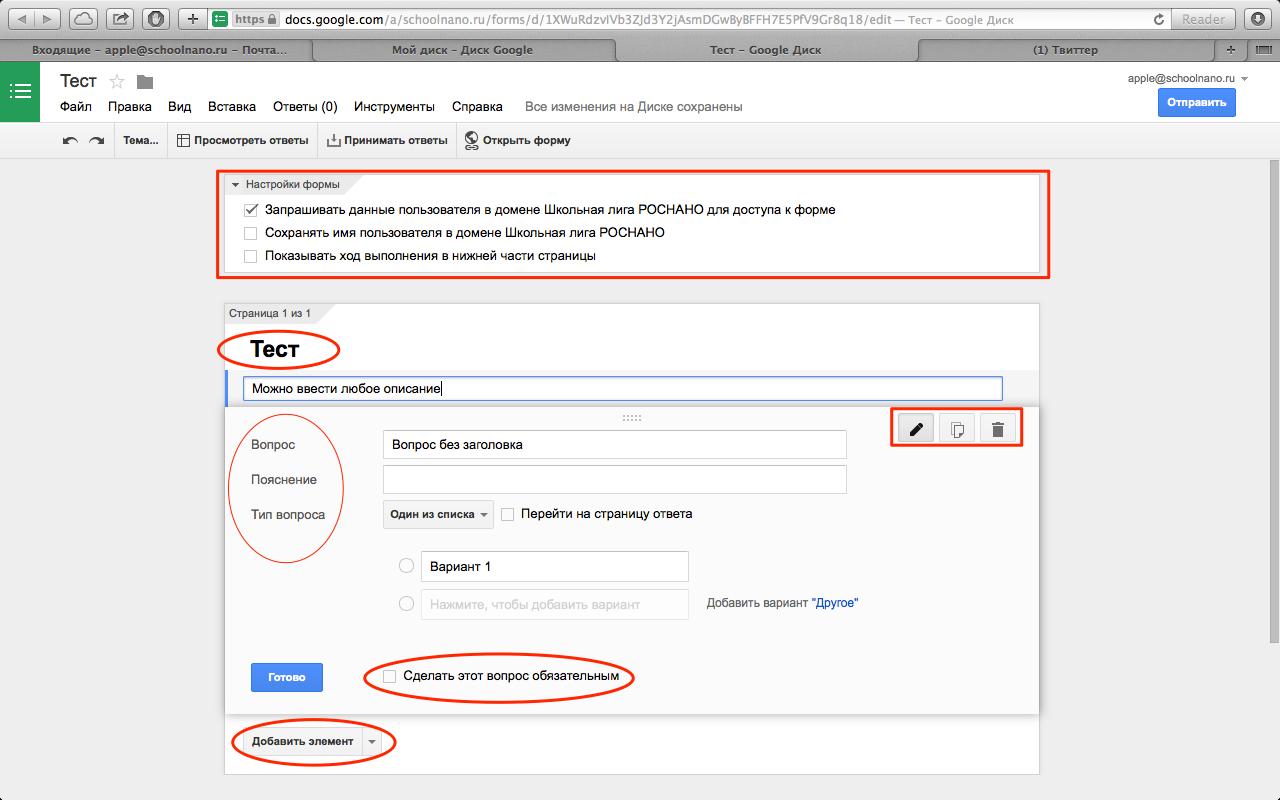Click the Добавить элемент button
The width and height of the screenshot is (1280, 800).
click(x=302, y=742)
